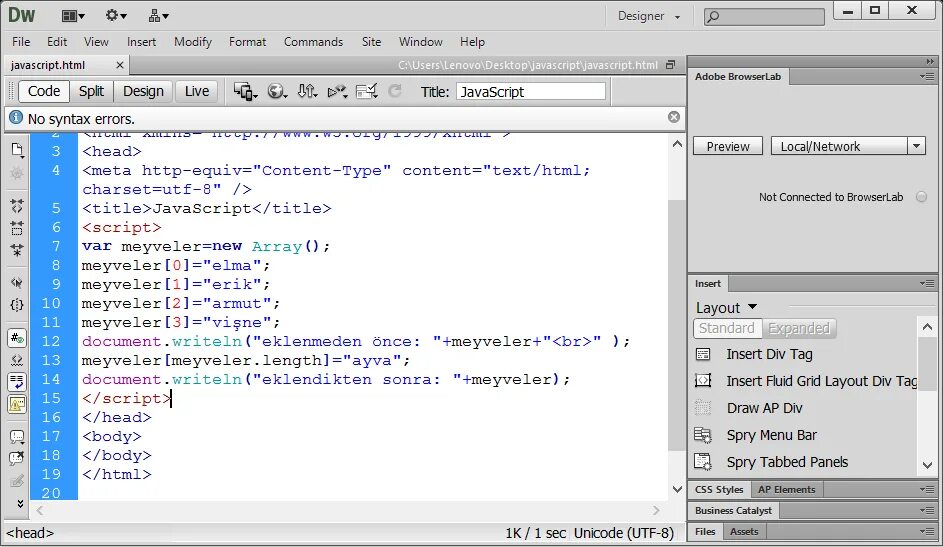Toggle Syntax Error Alerts in Info Bar
The width and height of the screenshot is (943, 547).
click(x=17, y=404)
